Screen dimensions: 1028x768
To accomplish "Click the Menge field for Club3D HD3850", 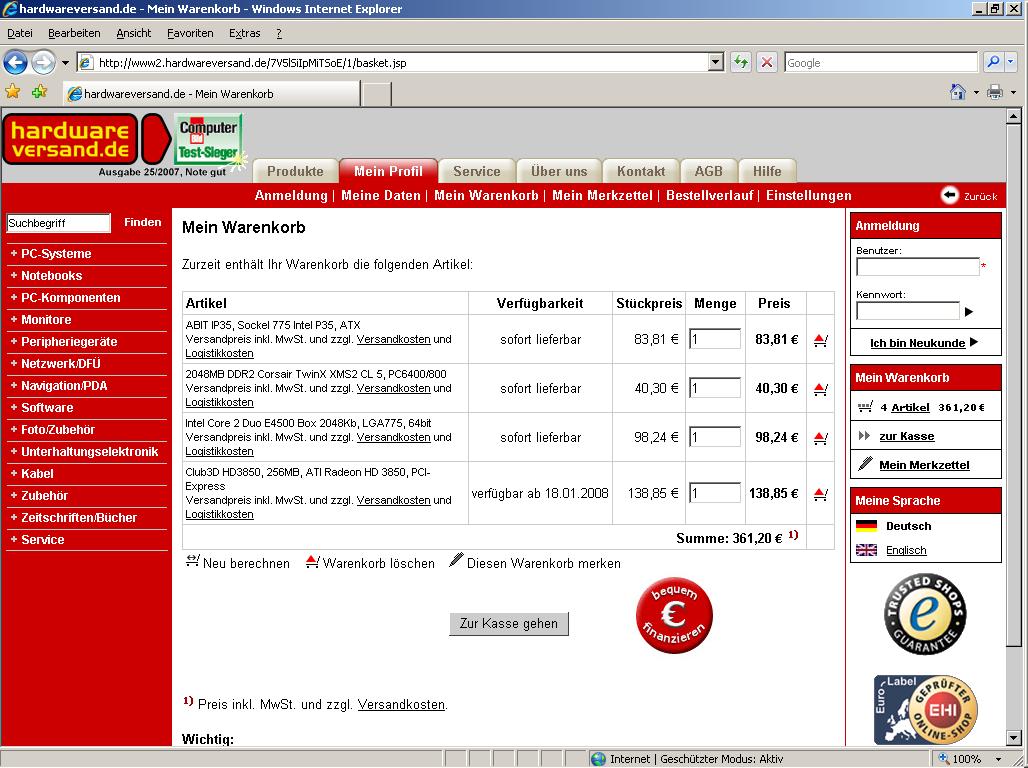I will [x=715, y=493].
